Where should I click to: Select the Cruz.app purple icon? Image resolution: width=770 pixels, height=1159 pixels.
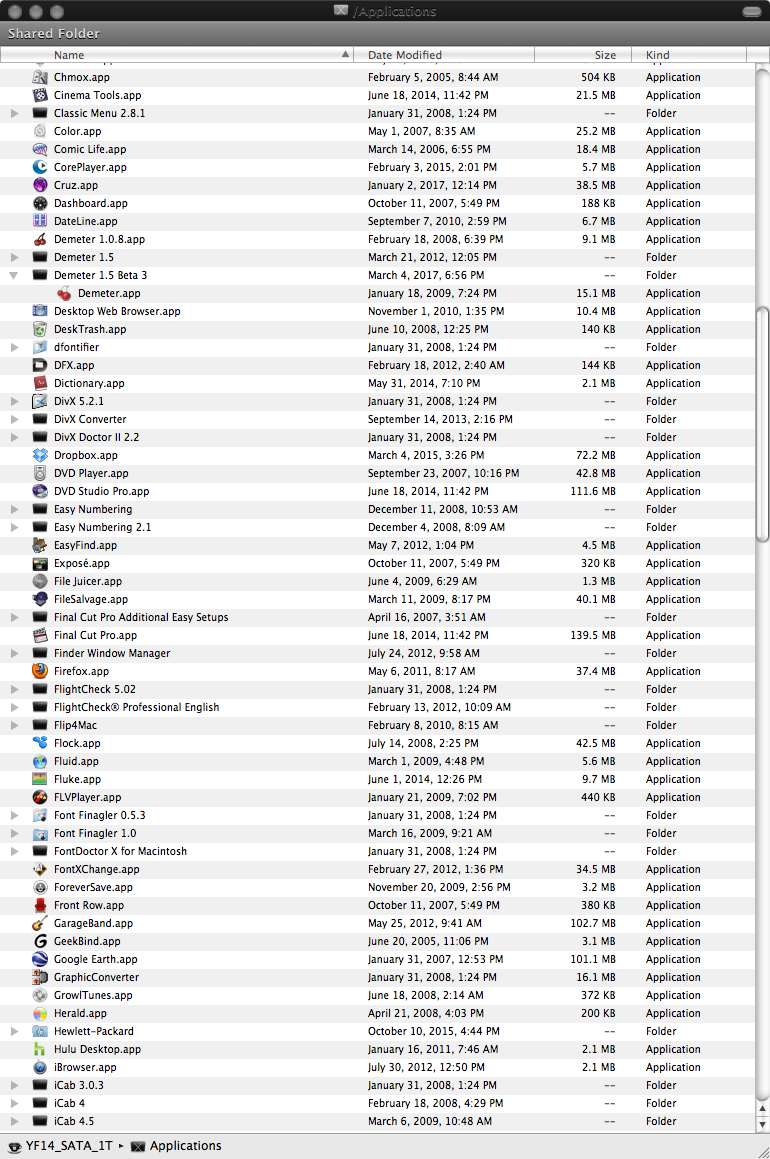coord(40,185)
